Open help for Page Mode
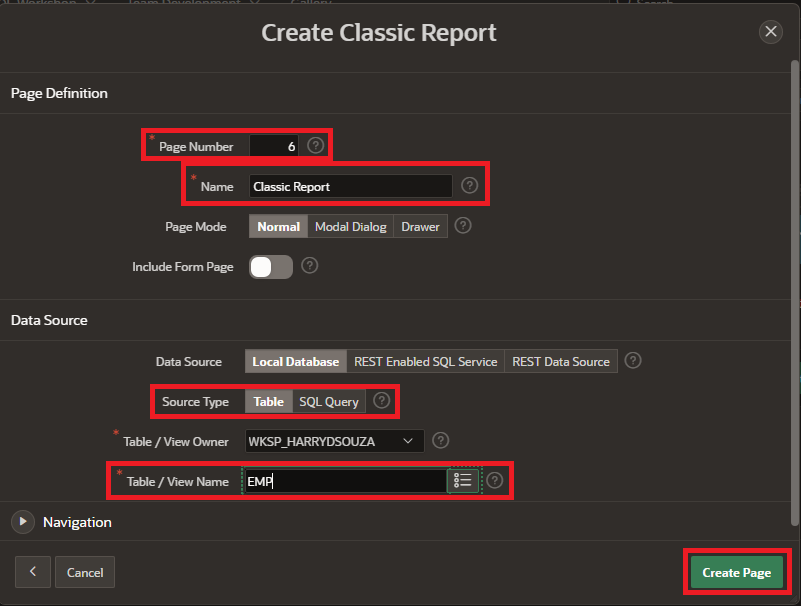The height and width of the screenshot is (606, 801). coord(462,226)
